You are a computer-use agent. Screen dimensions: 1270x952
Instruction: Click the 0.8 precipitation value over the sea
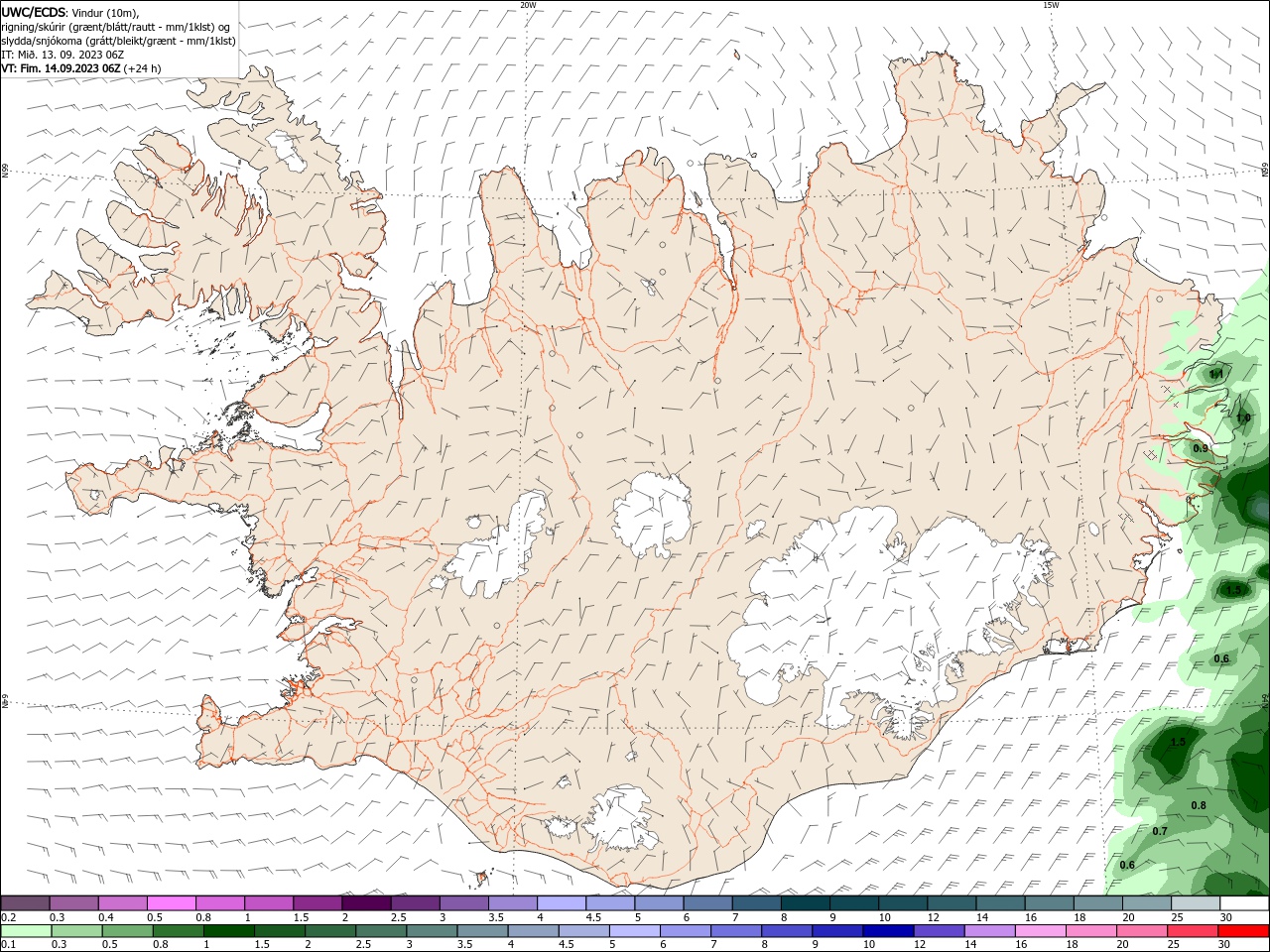[1199, 805]
